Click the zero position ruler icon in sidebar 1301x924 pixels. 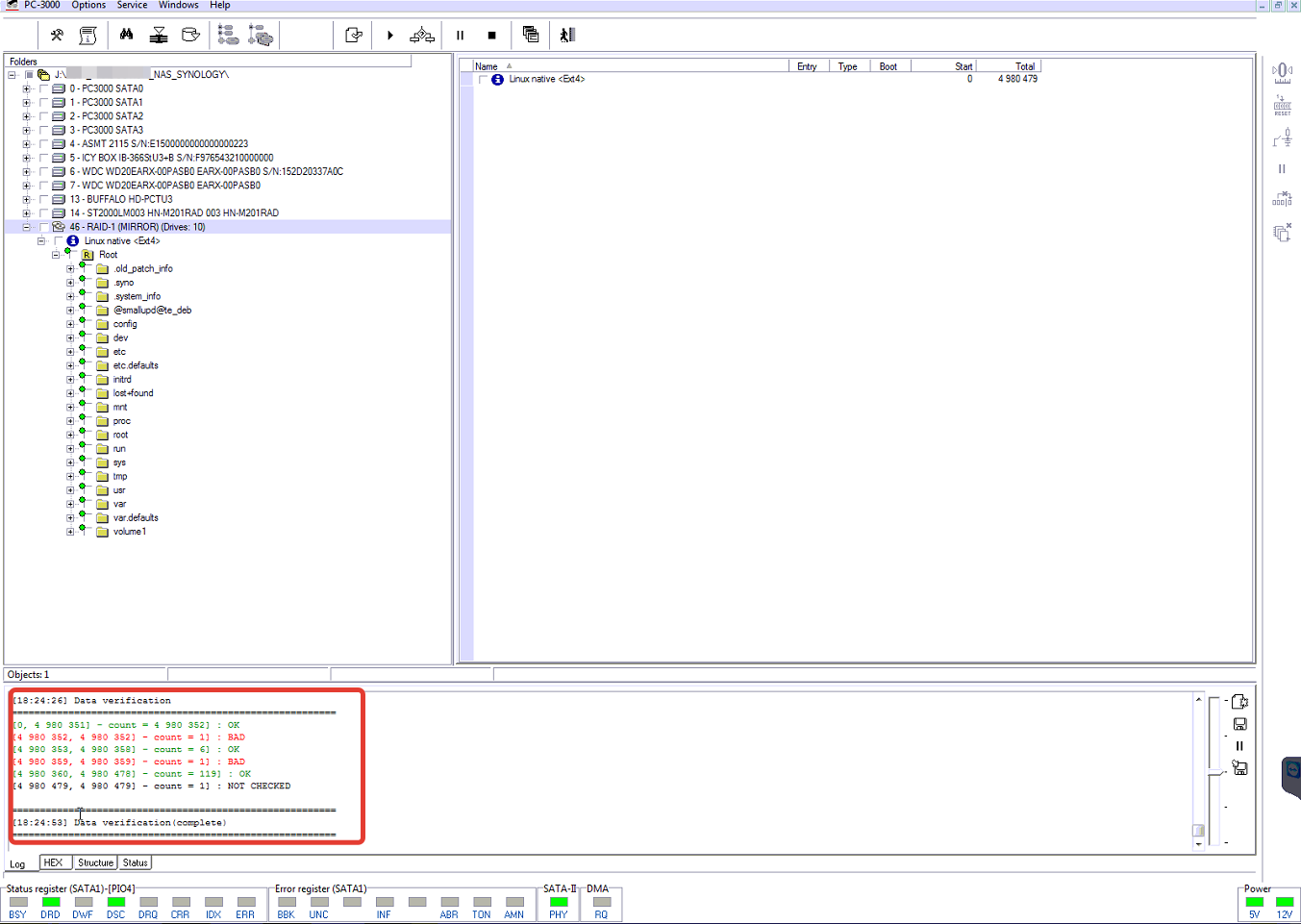pyautogui.click(x=1282, y=74)
